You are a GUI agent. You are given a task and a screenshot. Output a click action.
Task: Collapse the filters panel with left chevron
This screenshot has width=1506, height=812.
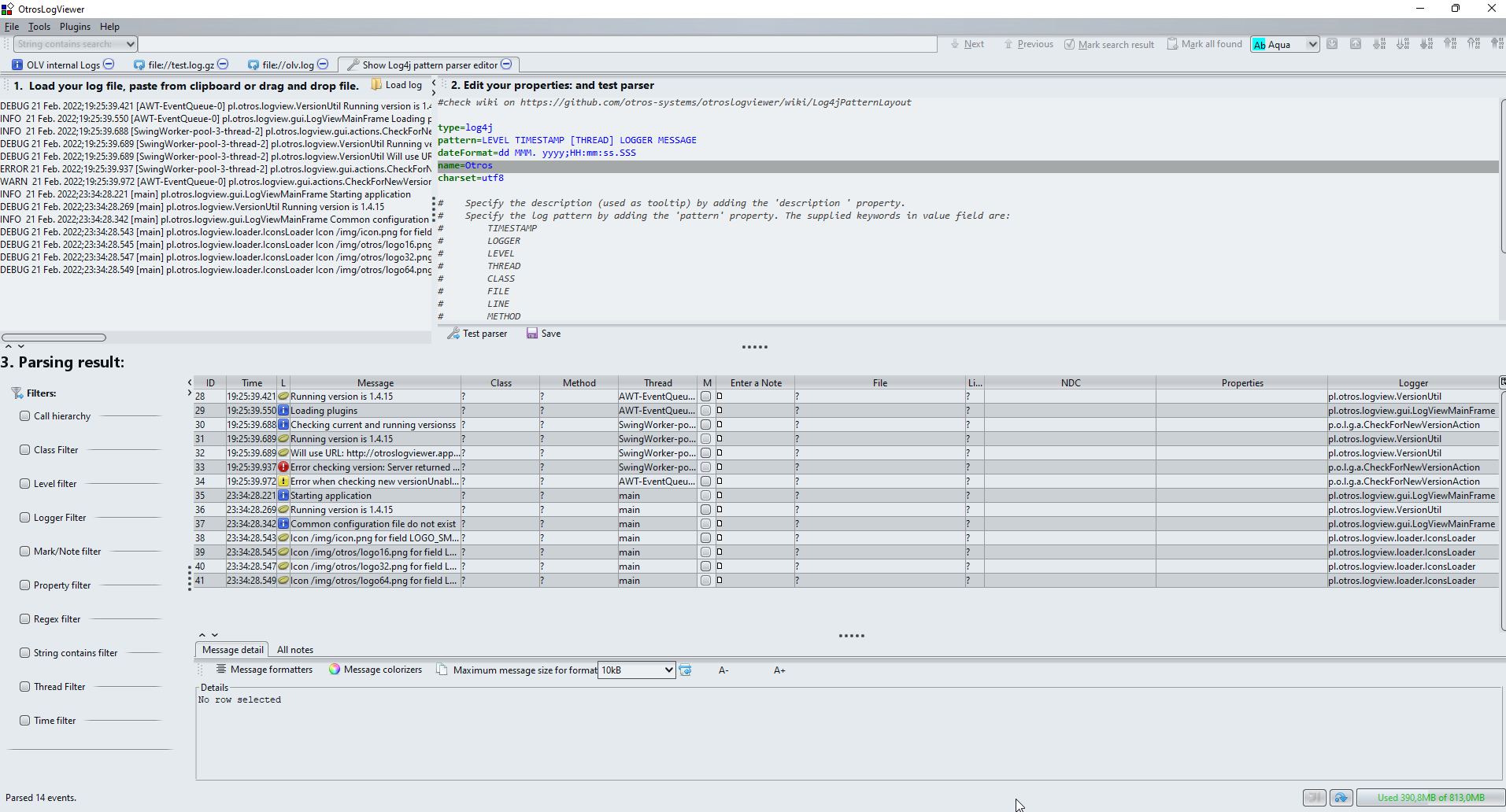point(190,382)
